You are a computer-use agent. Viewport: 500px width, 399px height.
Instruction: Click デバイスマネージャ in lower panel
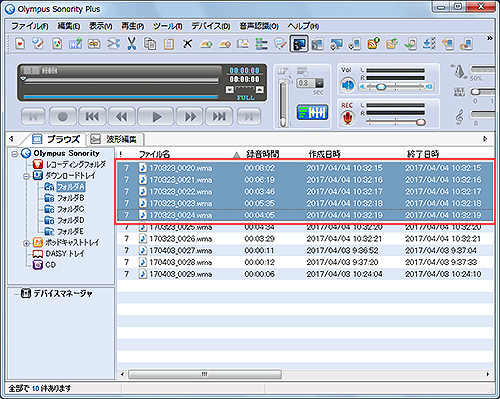pyautogui.click(x=63, y=293)
